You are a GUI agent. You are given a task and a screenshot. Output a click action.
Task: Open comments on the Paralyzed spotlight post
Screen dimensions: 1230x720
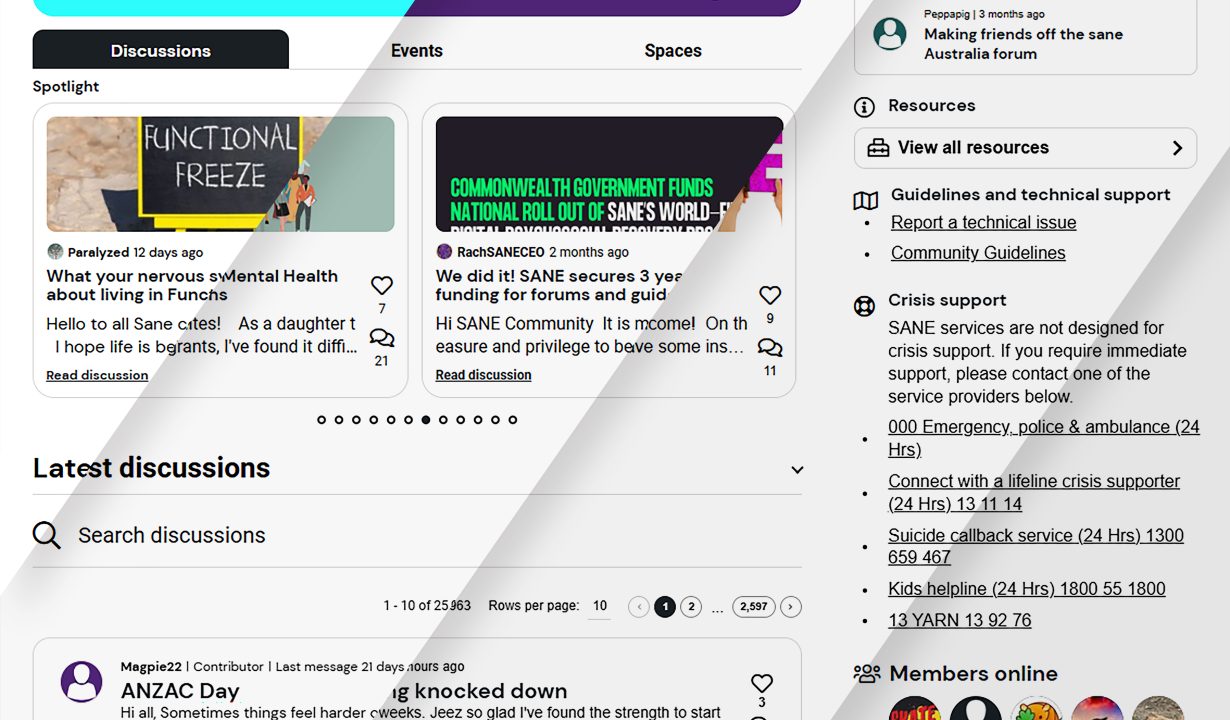click(x=381, y=338)
